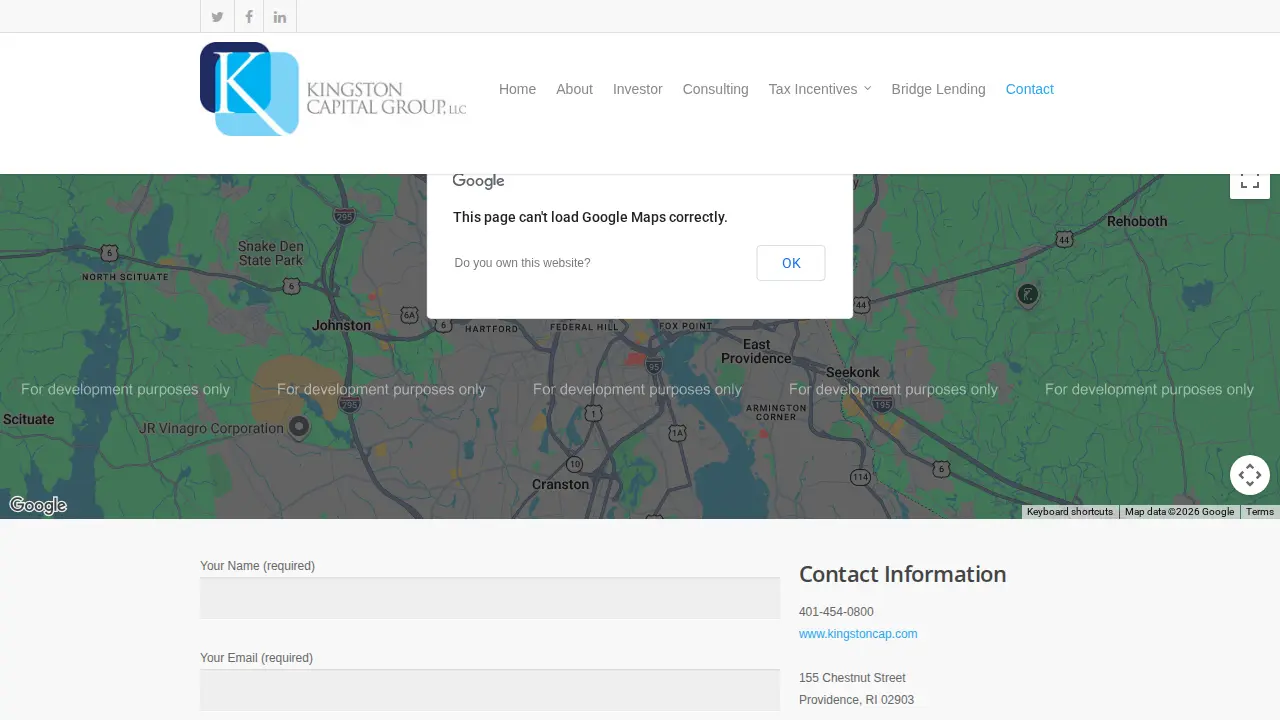Focus the Your Name input field
Viewport: 1280px width, 720px height.
(x=490, y=598)
